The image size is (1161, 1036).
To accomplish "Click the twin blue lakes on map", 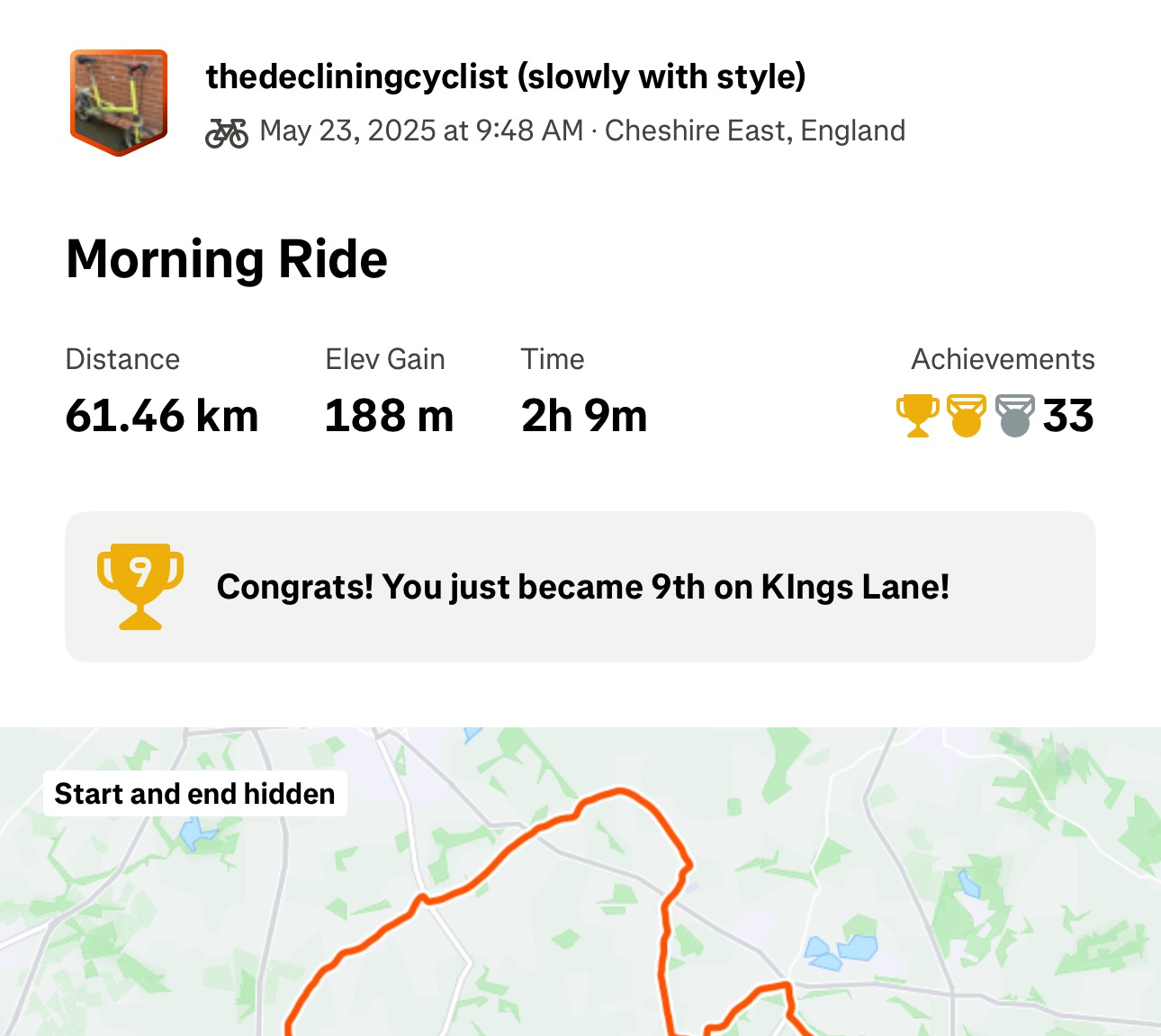I will [842, 951].
